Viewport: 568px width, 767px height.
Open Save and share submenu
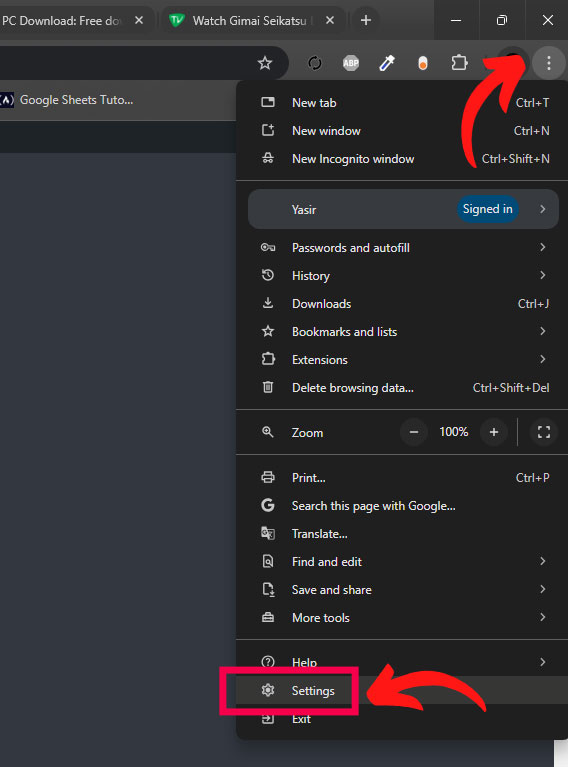[x=402, y=589]
